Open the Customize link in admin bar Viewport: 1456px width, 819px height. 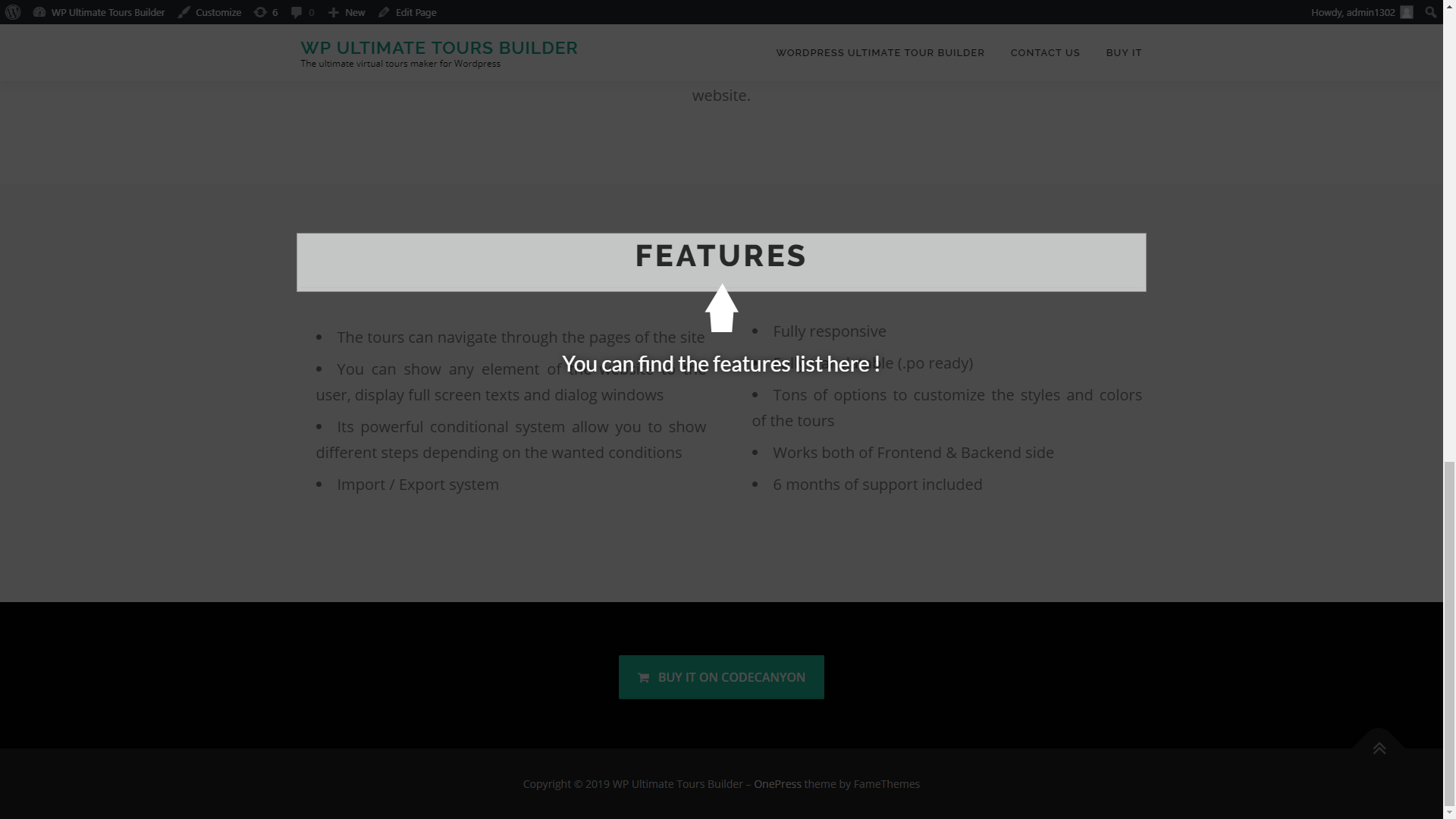210,12
